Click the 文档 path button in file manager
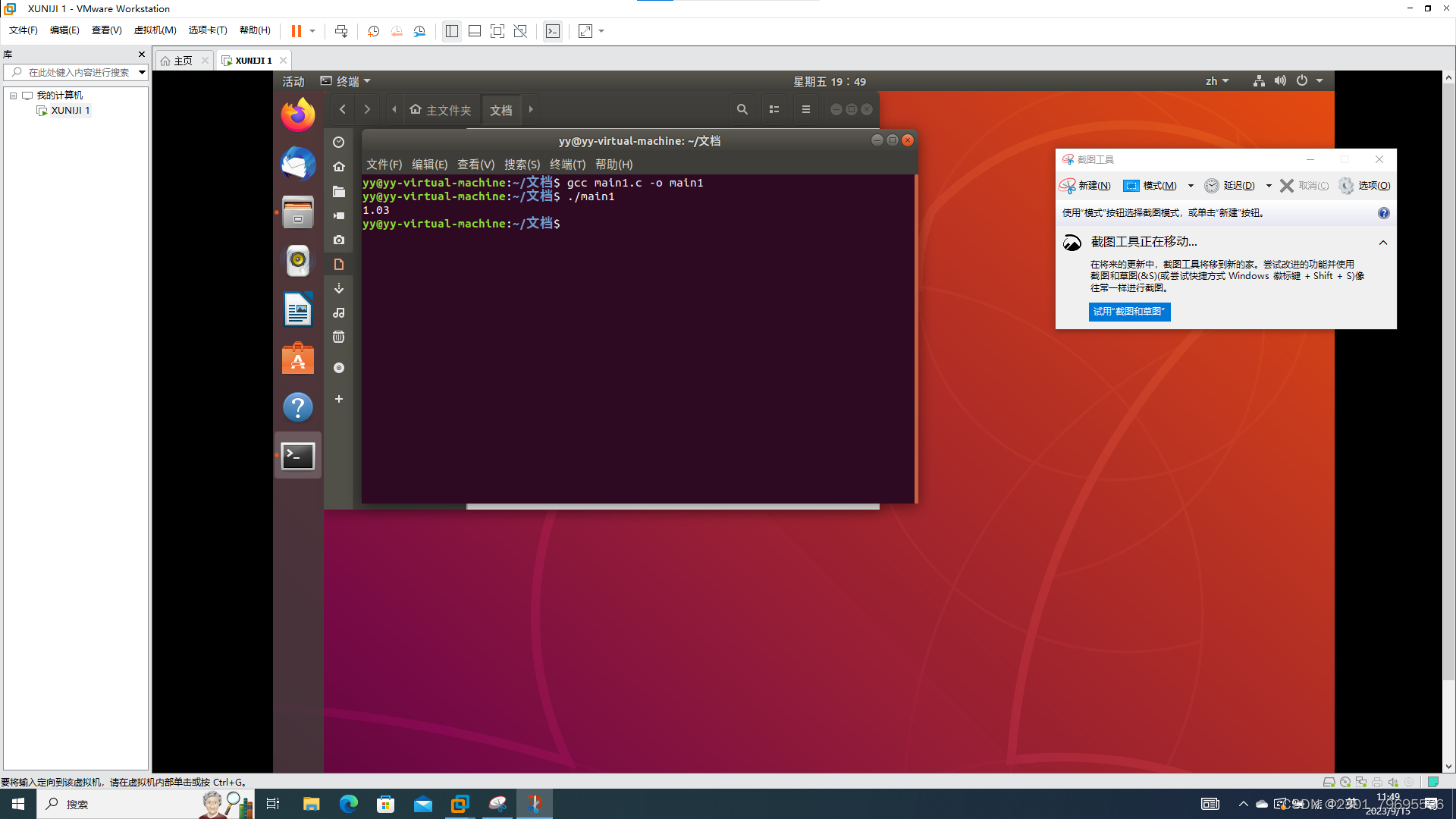Viewport: 1456px width, 819px height. pyautogui.click(x=501, y=110)
